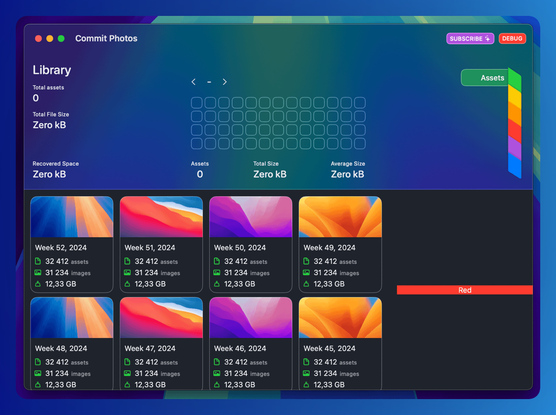Click the Average Size value

click(x=348, y=174)
